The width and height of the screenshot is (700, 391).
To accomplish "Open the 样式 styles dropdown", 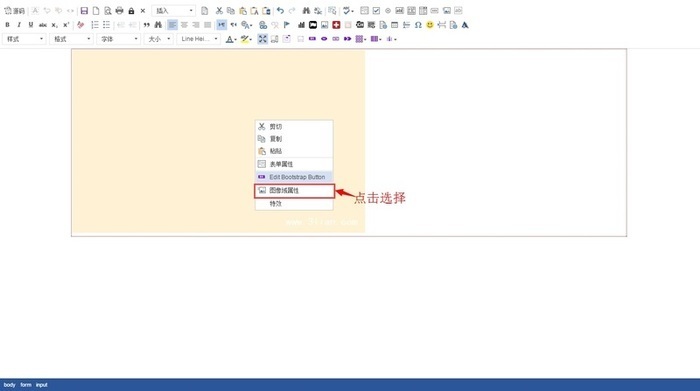I will [x=24, y=39].
